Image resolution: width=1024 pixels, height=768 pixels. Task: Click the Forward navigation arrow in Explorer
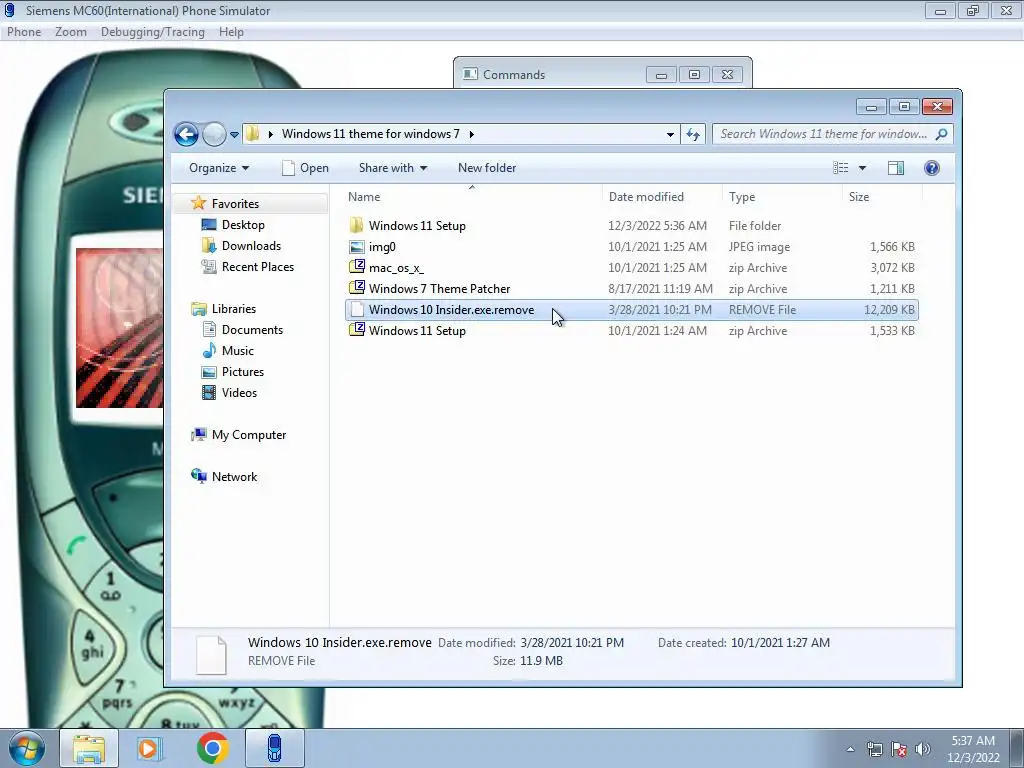(214, 135)
